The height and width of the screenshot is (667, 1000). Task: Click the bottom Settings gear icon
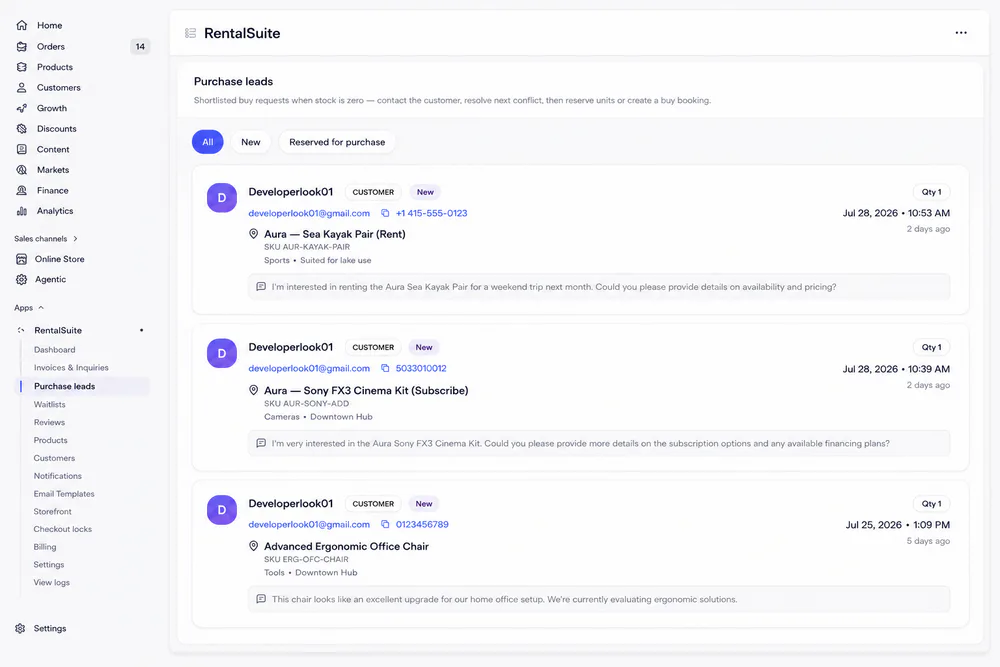point(20,628)
